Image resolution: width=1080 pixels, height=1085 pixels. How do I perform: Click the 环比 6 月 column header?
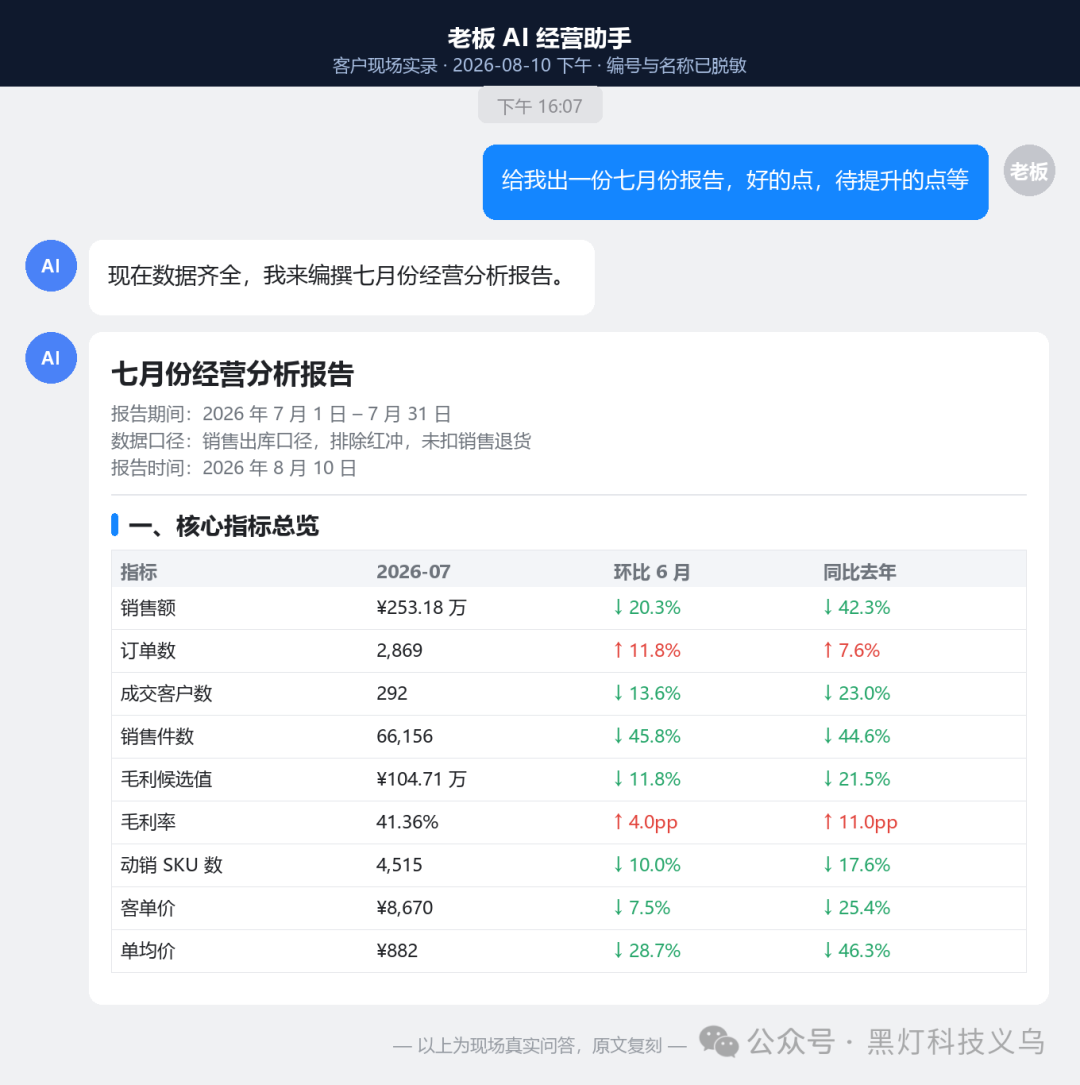[651, 572]
